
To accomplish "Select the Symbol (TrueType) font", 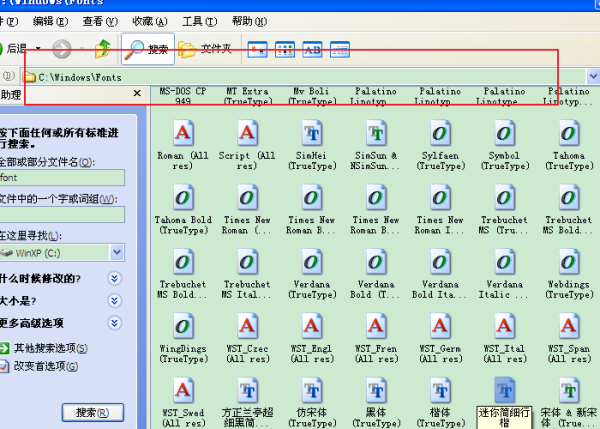I will tap(505, 145).
